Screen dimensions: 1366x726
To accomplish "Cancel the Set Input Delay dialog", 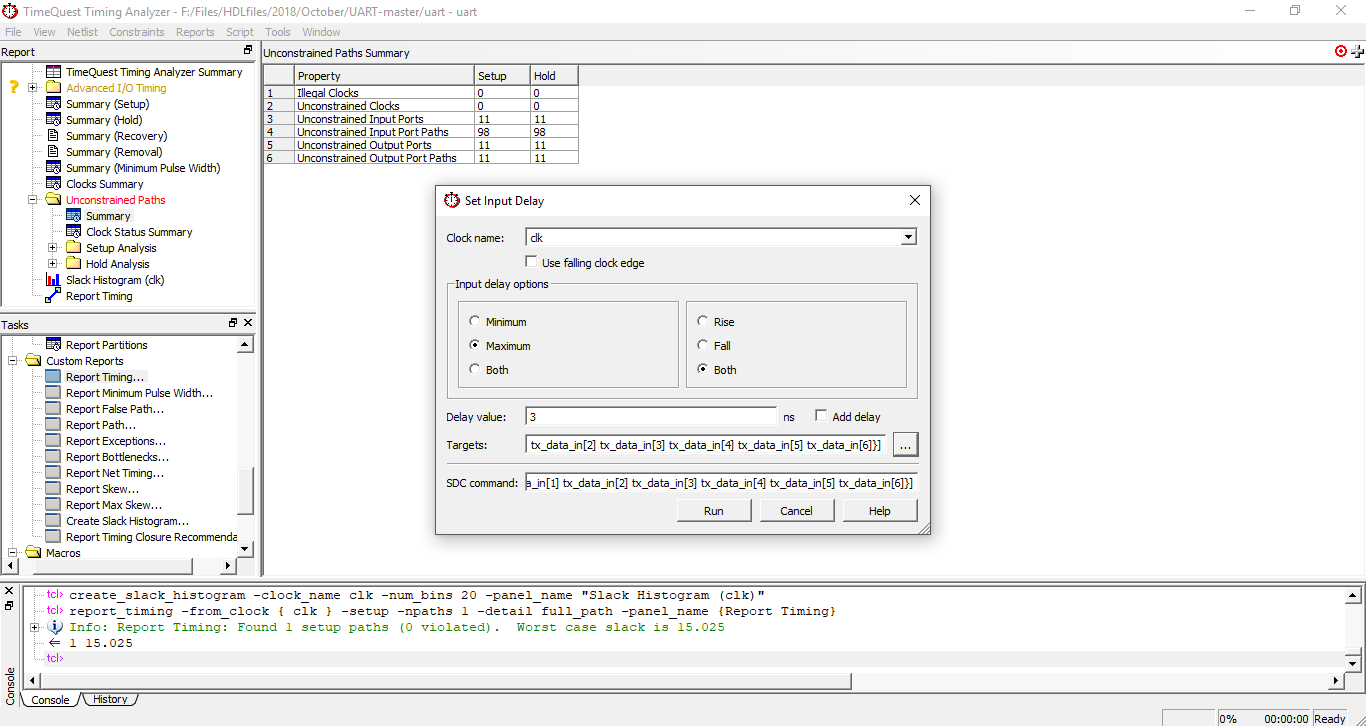I will [797, 511].
